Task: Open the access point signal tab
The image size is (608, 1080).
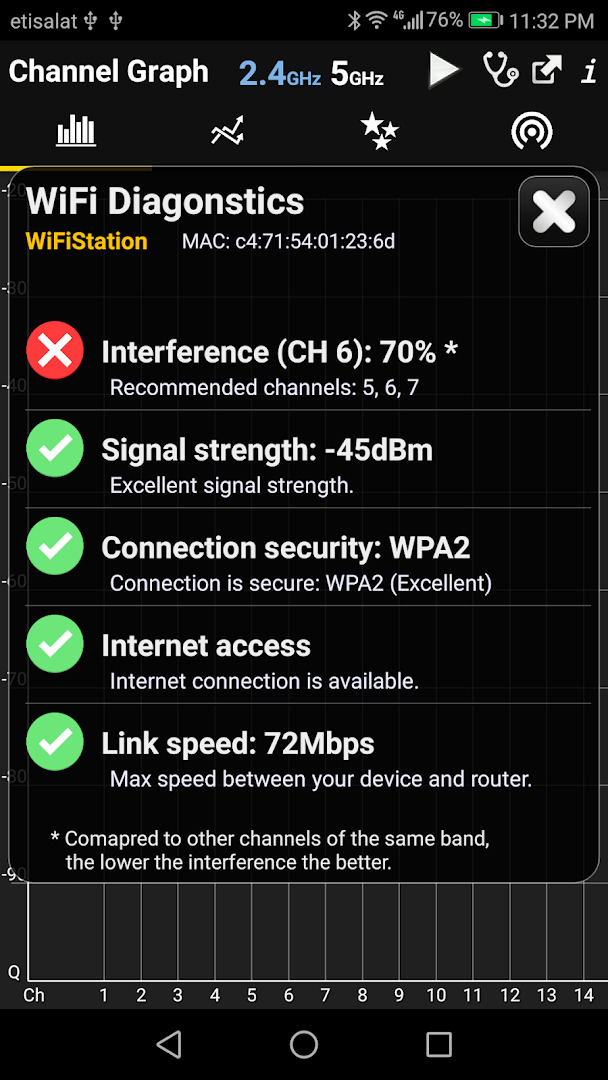Action: (x=532, y=131)
